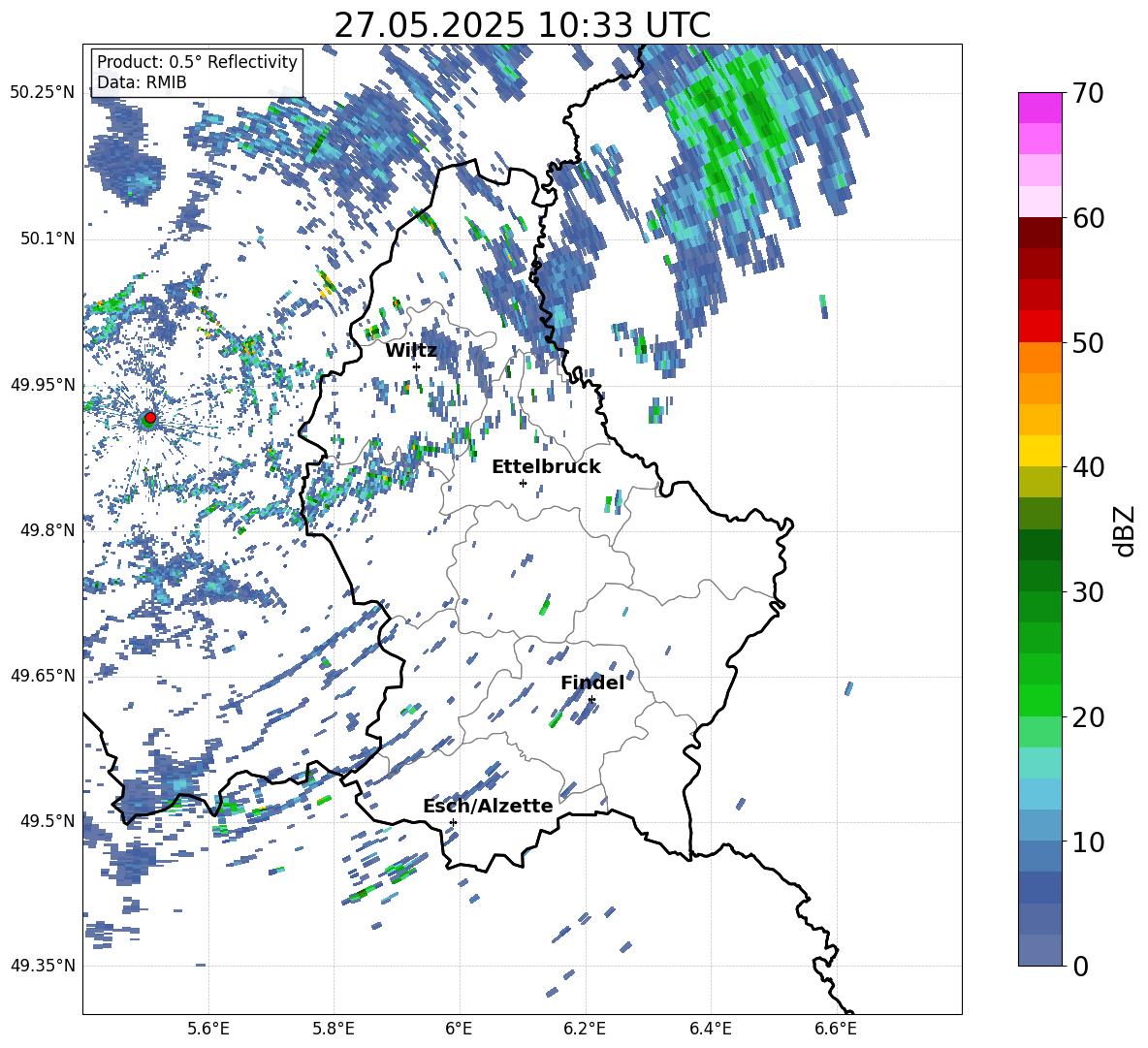Click the 0 value on the colorbar

click(1080, 966)
